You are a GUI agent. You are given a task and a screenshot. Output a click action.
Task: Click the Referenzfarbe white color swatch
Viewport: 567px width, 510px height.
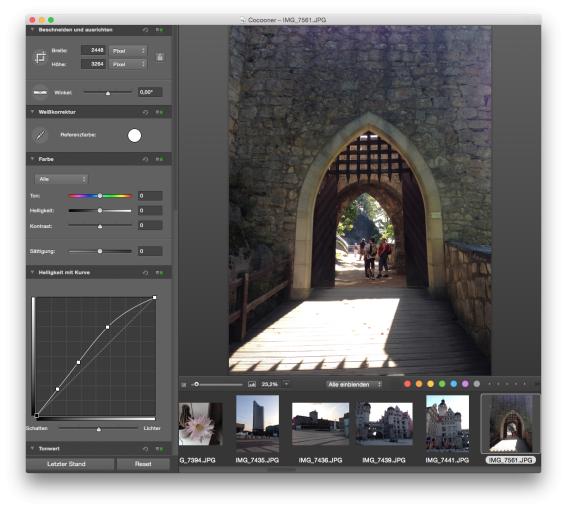(135, 136)
